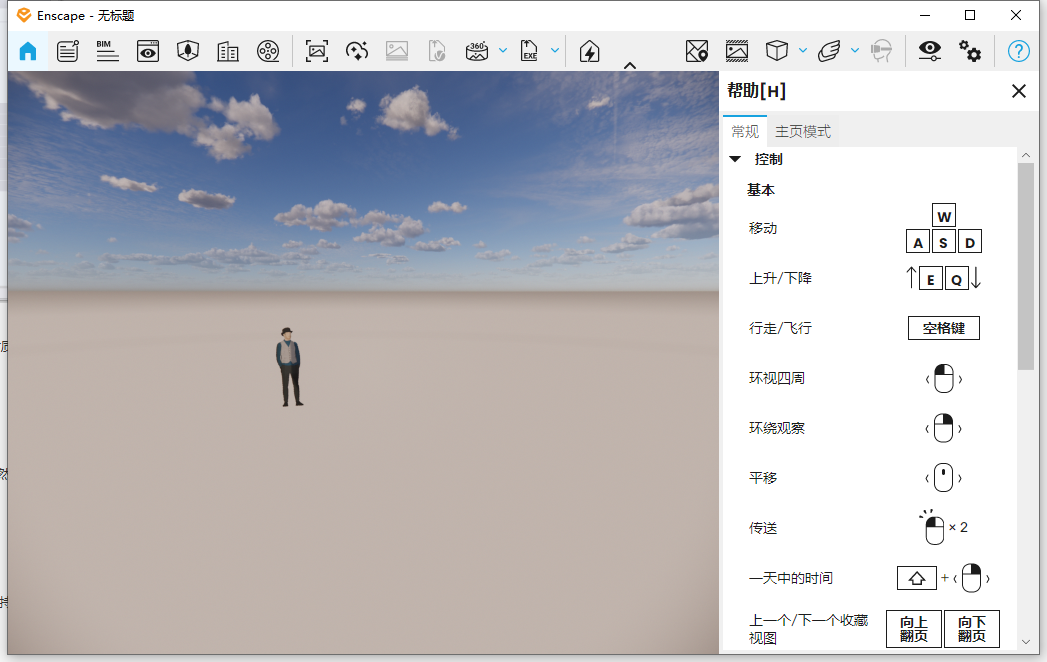Viewport: 1047px width, 662px height.
Task: Collapse the 控制 section triangle
Action: (x=735, y=159)
